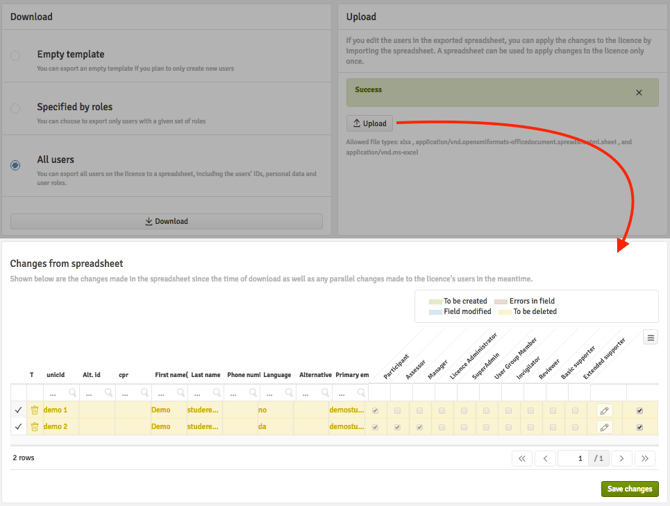Screen dimensions: 670x506
Task: Jump to the last page arrow
Action: 645,458
